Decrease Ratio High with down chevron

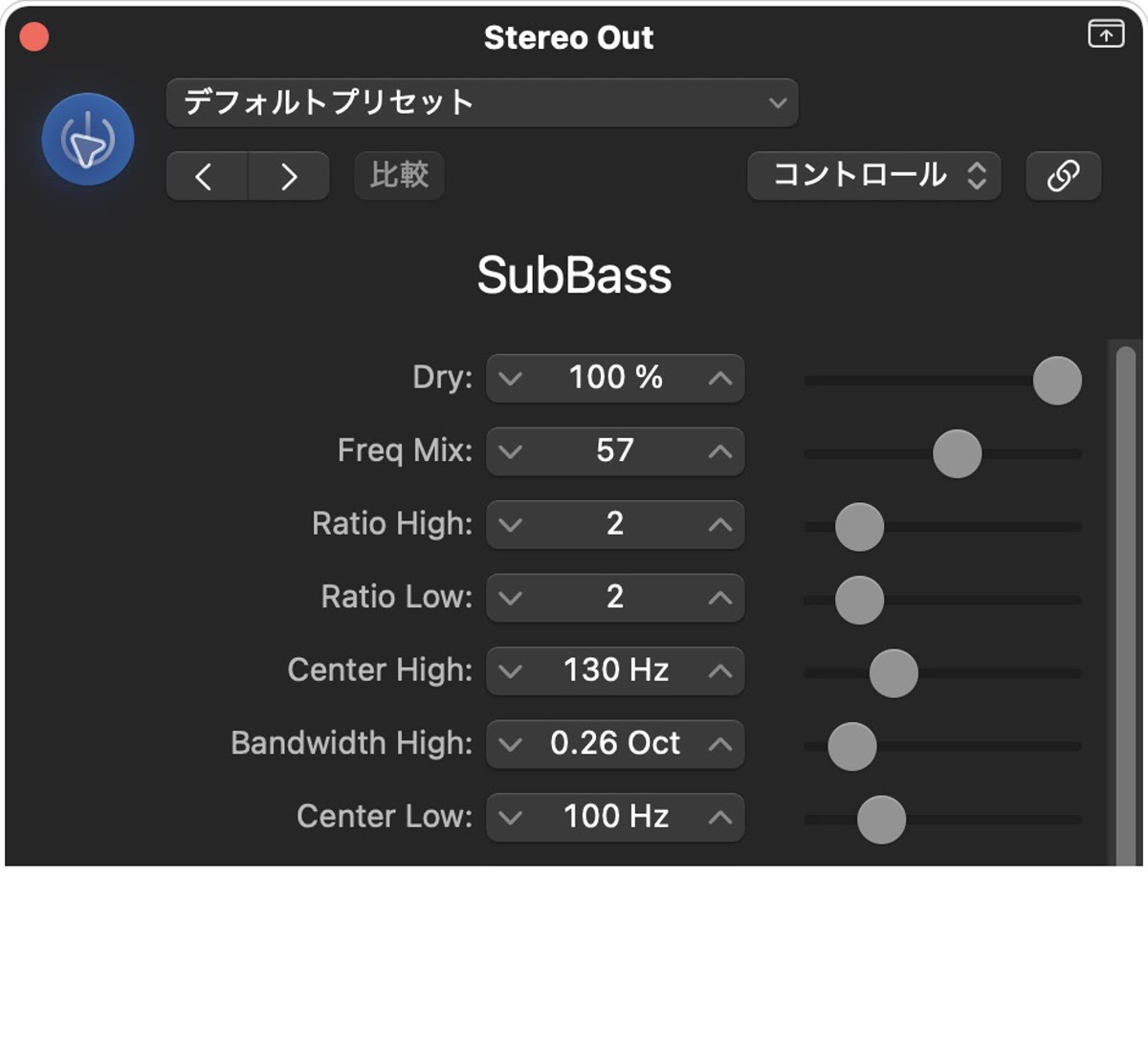tap(511, 525)
